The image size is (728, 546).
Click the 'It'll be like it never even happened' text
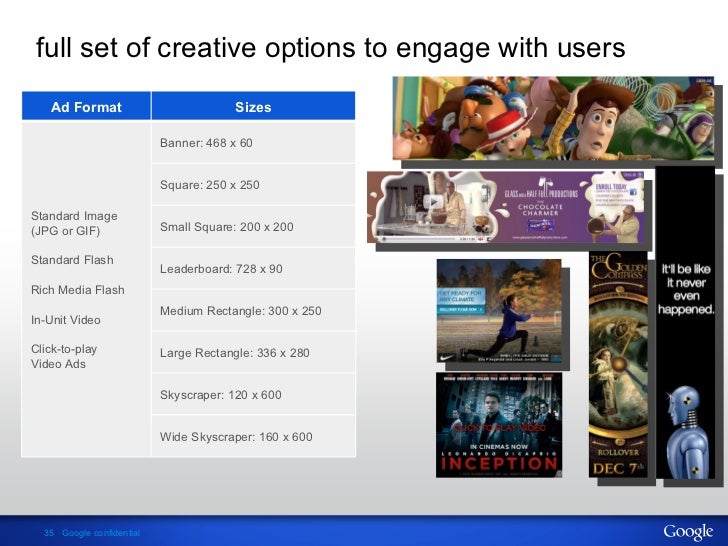pos(686,289)
